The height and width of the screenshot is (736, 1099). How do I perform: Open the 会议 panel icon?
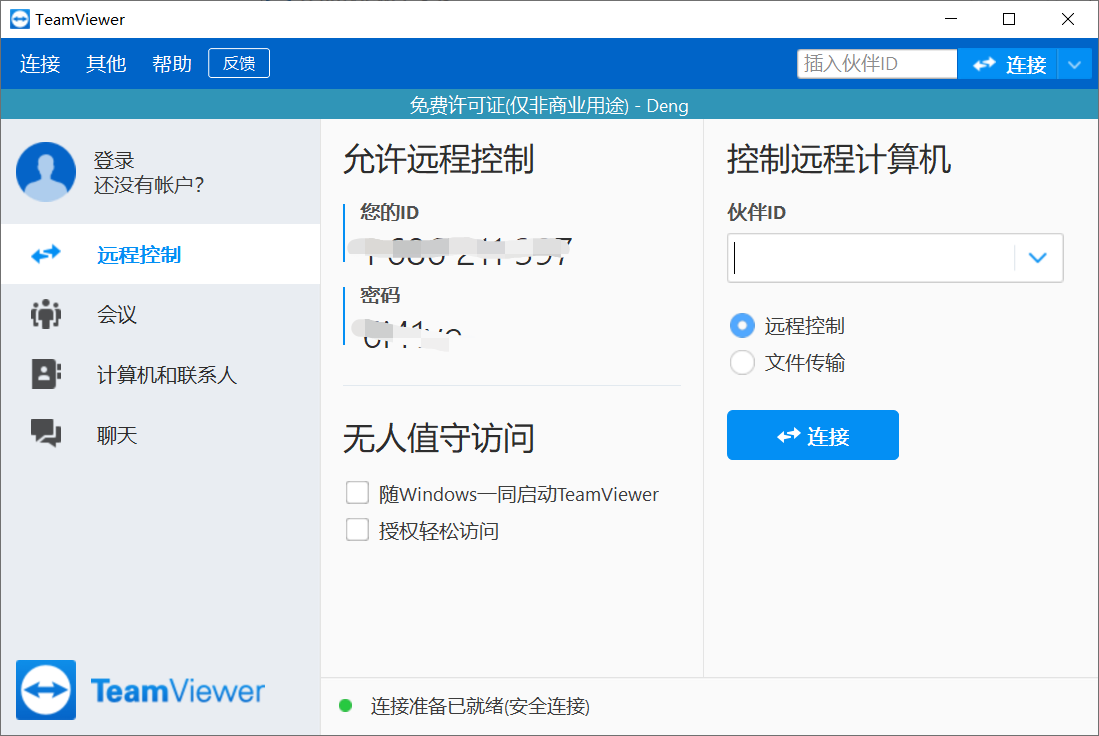pyautogui.click(x=44, y=314)
